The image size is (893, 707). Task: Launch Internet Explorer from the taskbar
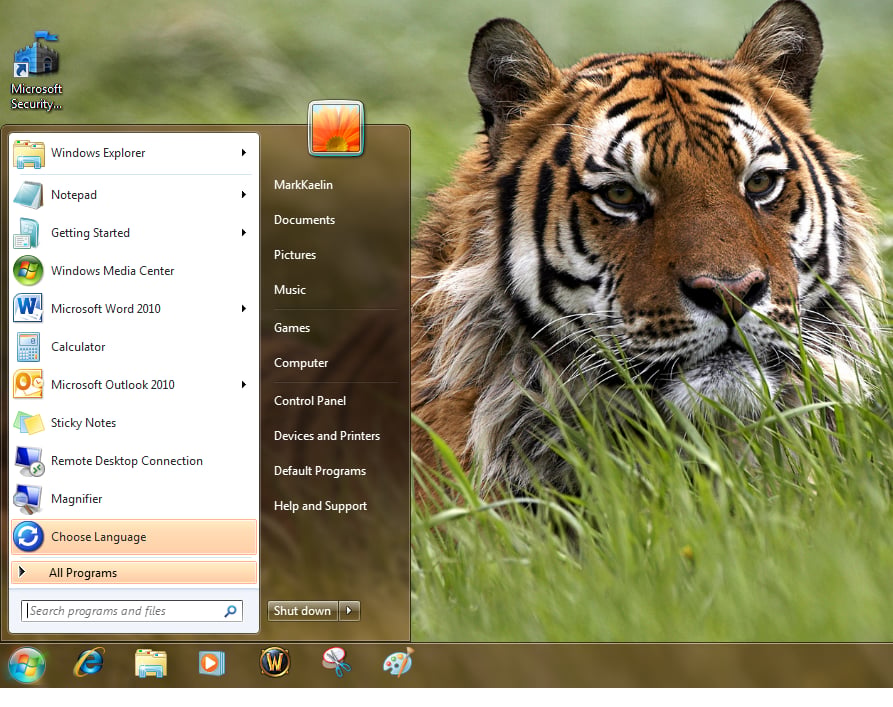(x=89, y=663)
